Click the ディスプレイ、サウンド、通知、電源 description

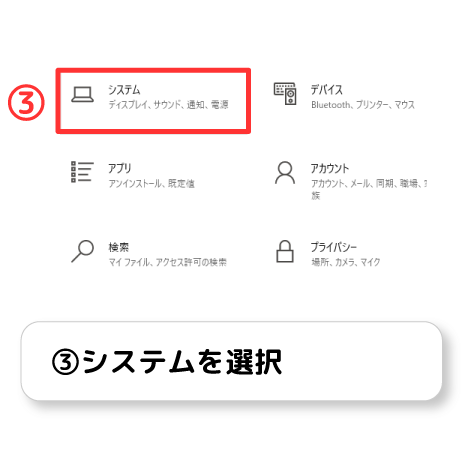click(168, 105)
